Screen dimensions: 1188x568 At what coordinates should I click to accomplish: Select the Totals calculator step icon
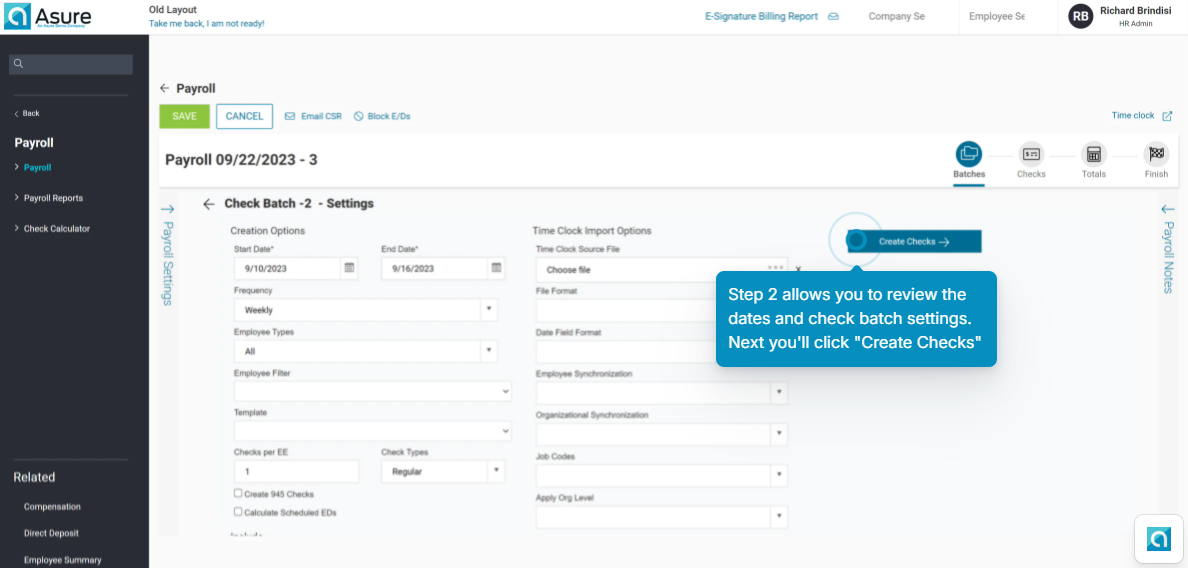(1093, 154)
